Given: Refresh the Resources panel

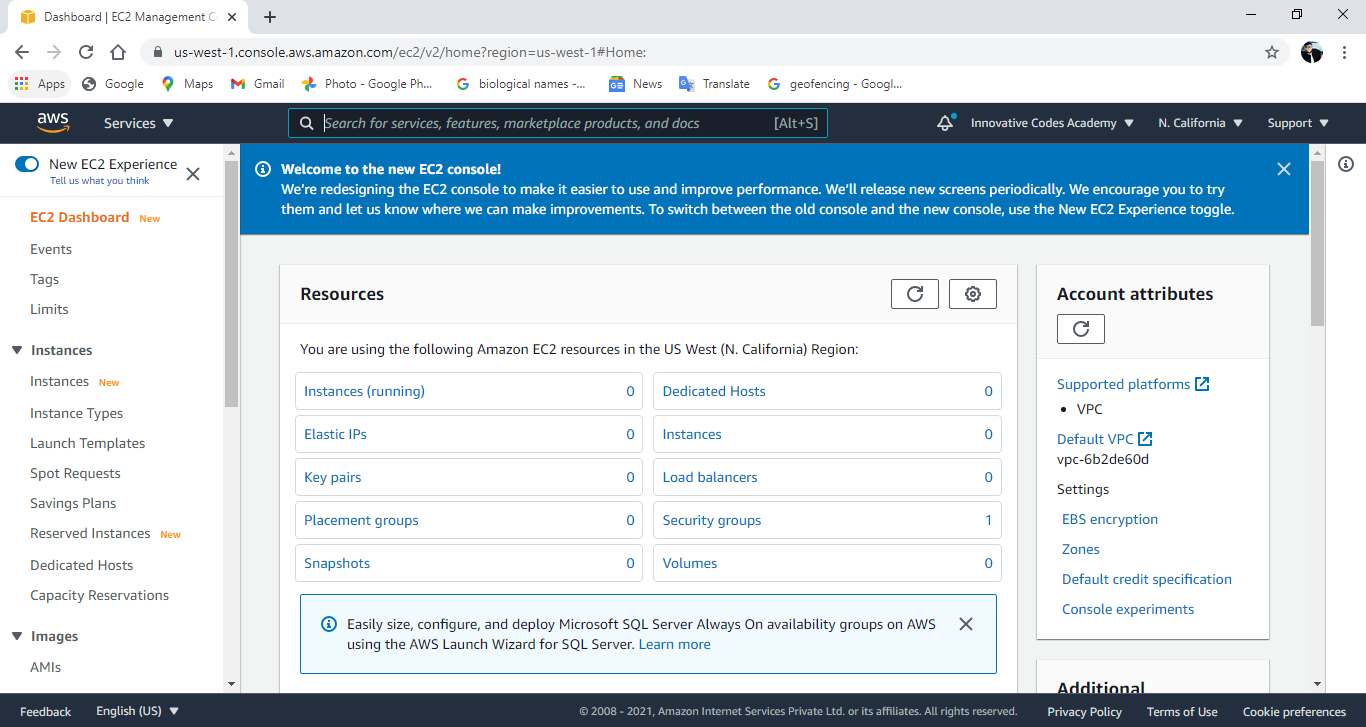Looking at the screenshot, I should (x=914, y=293).
